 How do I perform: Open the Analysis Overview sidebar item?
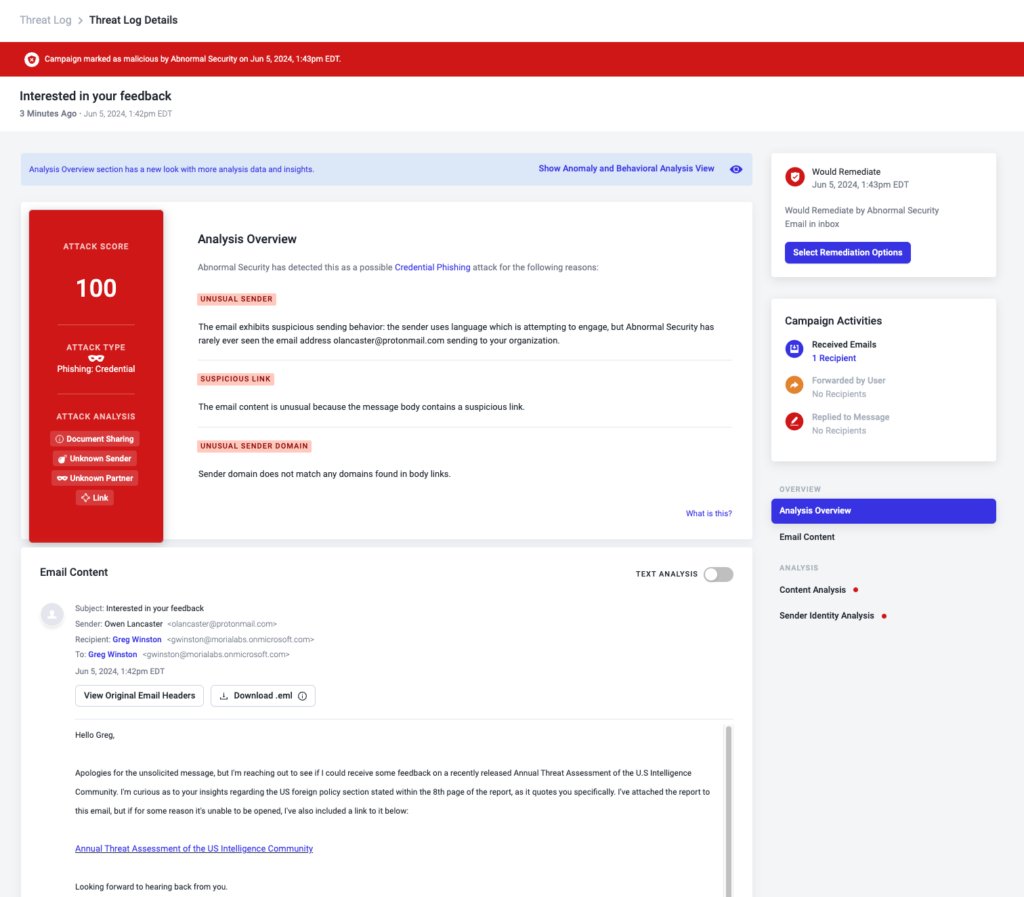(x=883, y=511)
